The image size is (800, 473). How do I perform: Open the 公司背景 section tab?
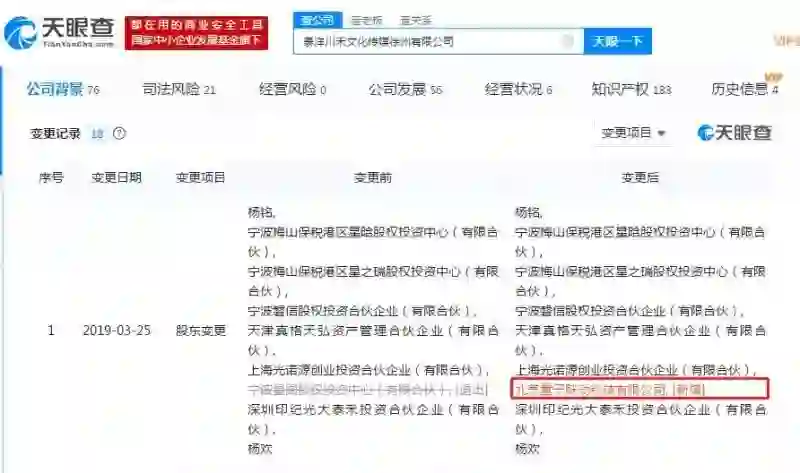coord(63,90)
